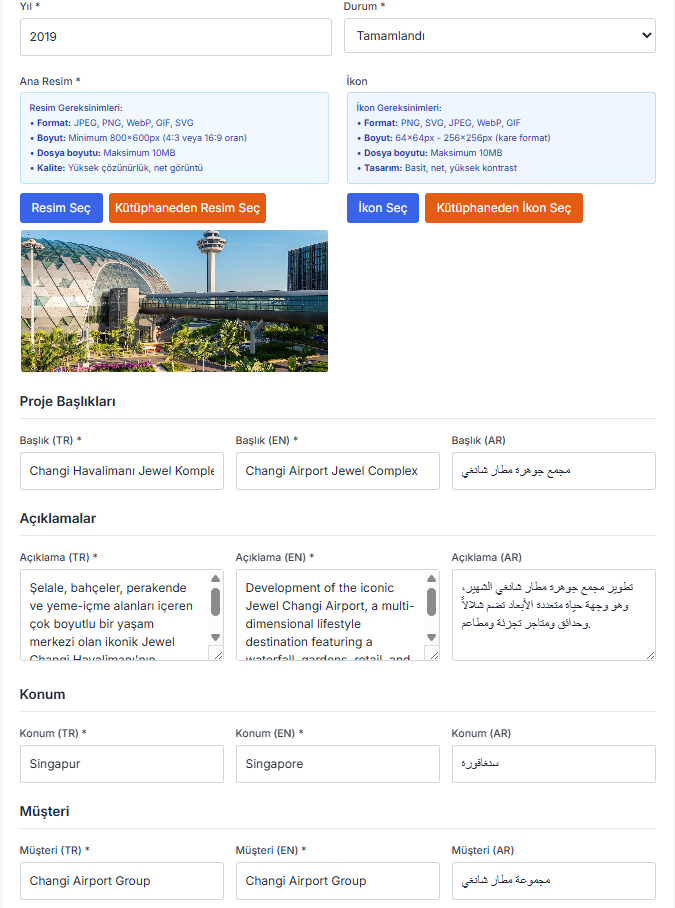Click the resize handle of Açıklama (AR) textarea
This screenshot has height=908, width=675.
650,655
